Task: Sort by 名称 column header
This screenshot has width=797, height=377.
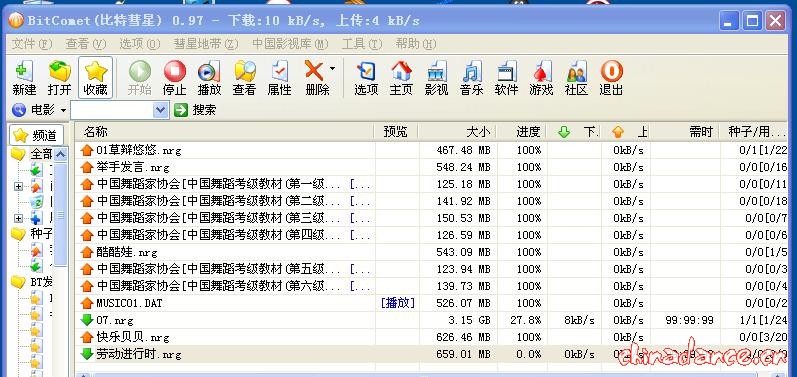Action: click(x=225, y=132)
